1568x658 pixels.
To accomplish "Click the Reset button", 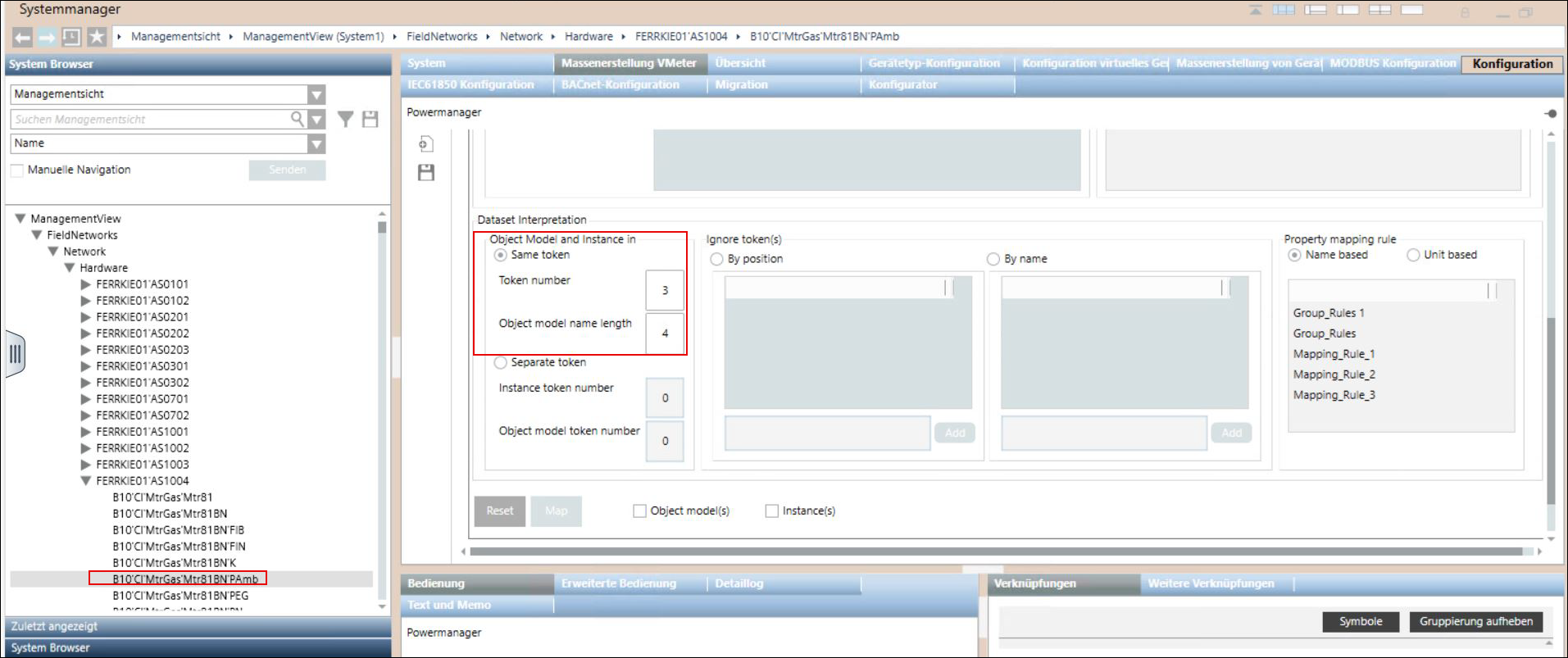I will (499, 511).
